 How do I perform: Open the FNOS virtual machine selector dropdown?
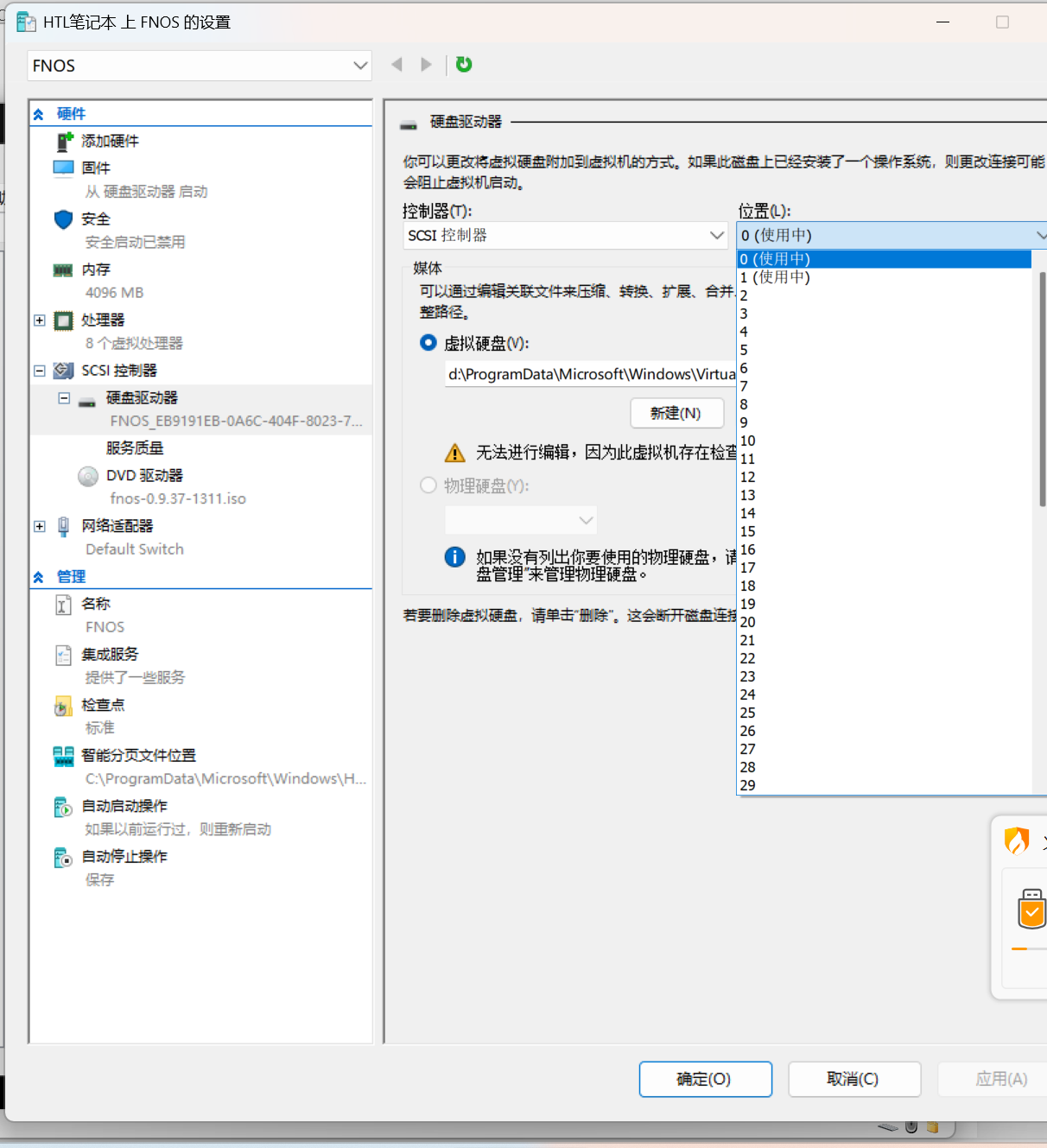200,66
